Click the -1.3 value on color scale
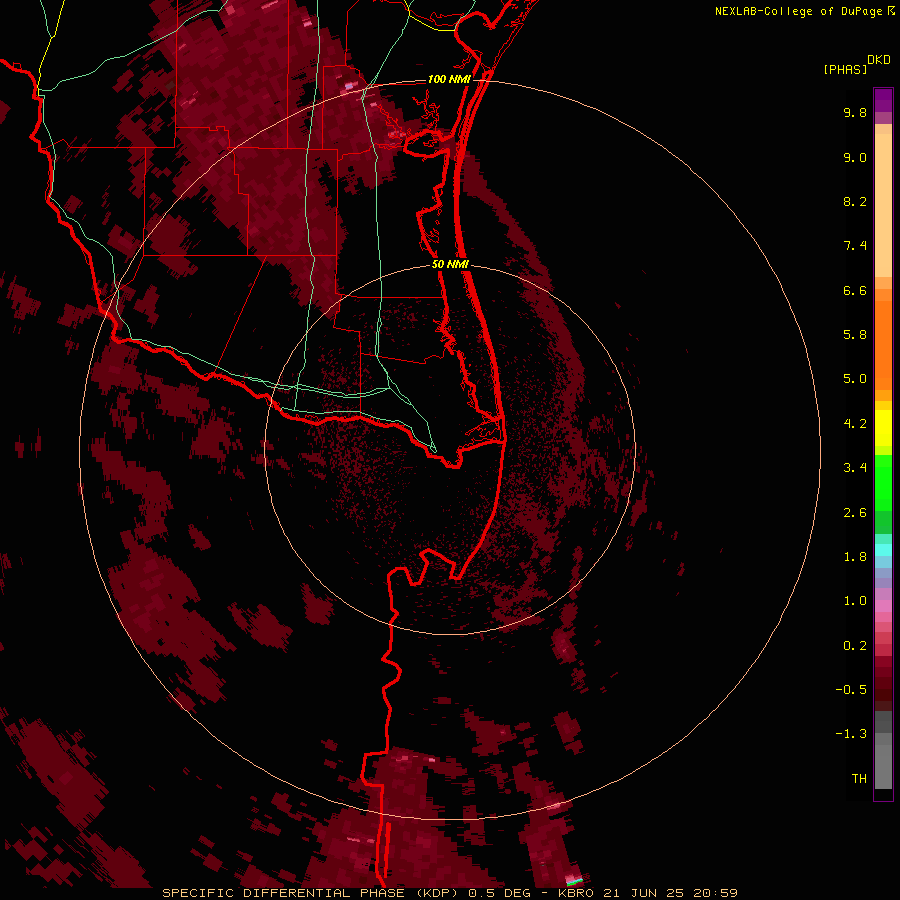Screen dimensions: 900x900 (851, 734)
